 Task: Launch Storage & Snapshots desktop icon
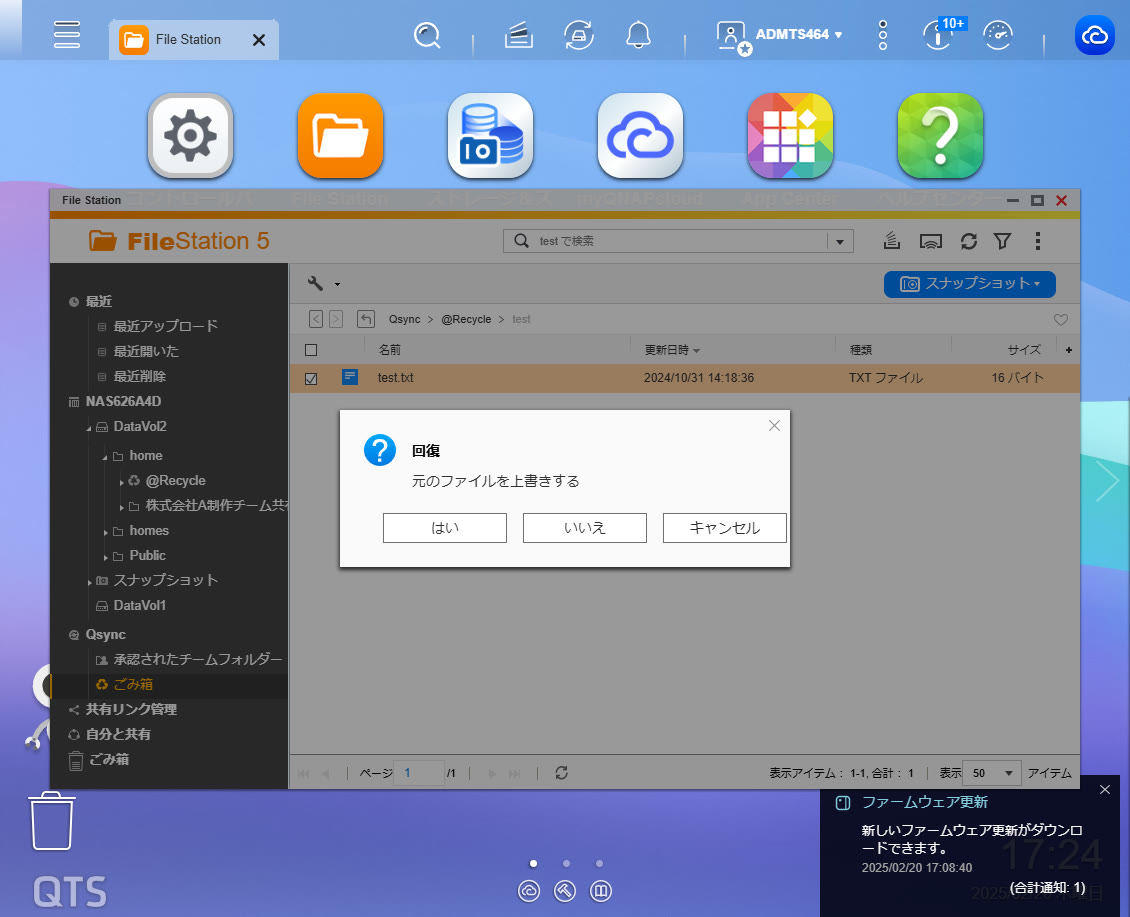click(490, 136)
